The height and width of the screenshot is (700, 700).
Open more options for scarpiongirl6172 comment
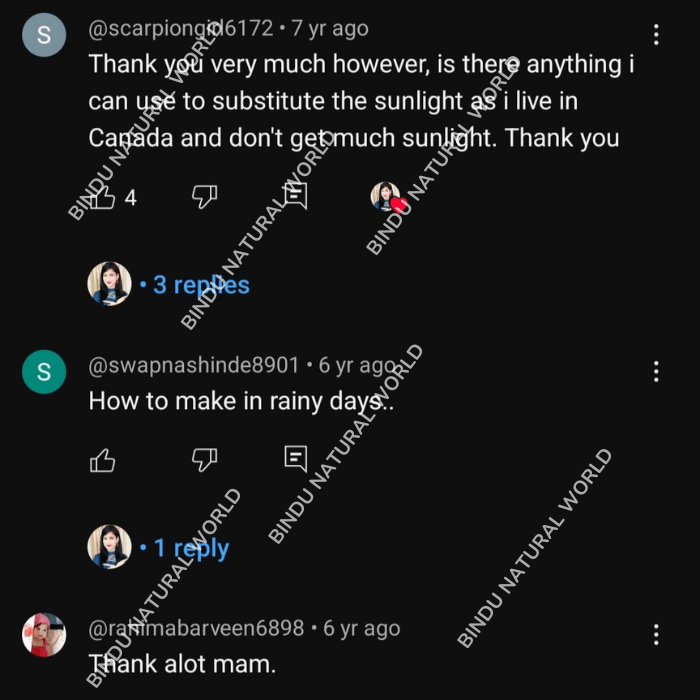[656, 34]
